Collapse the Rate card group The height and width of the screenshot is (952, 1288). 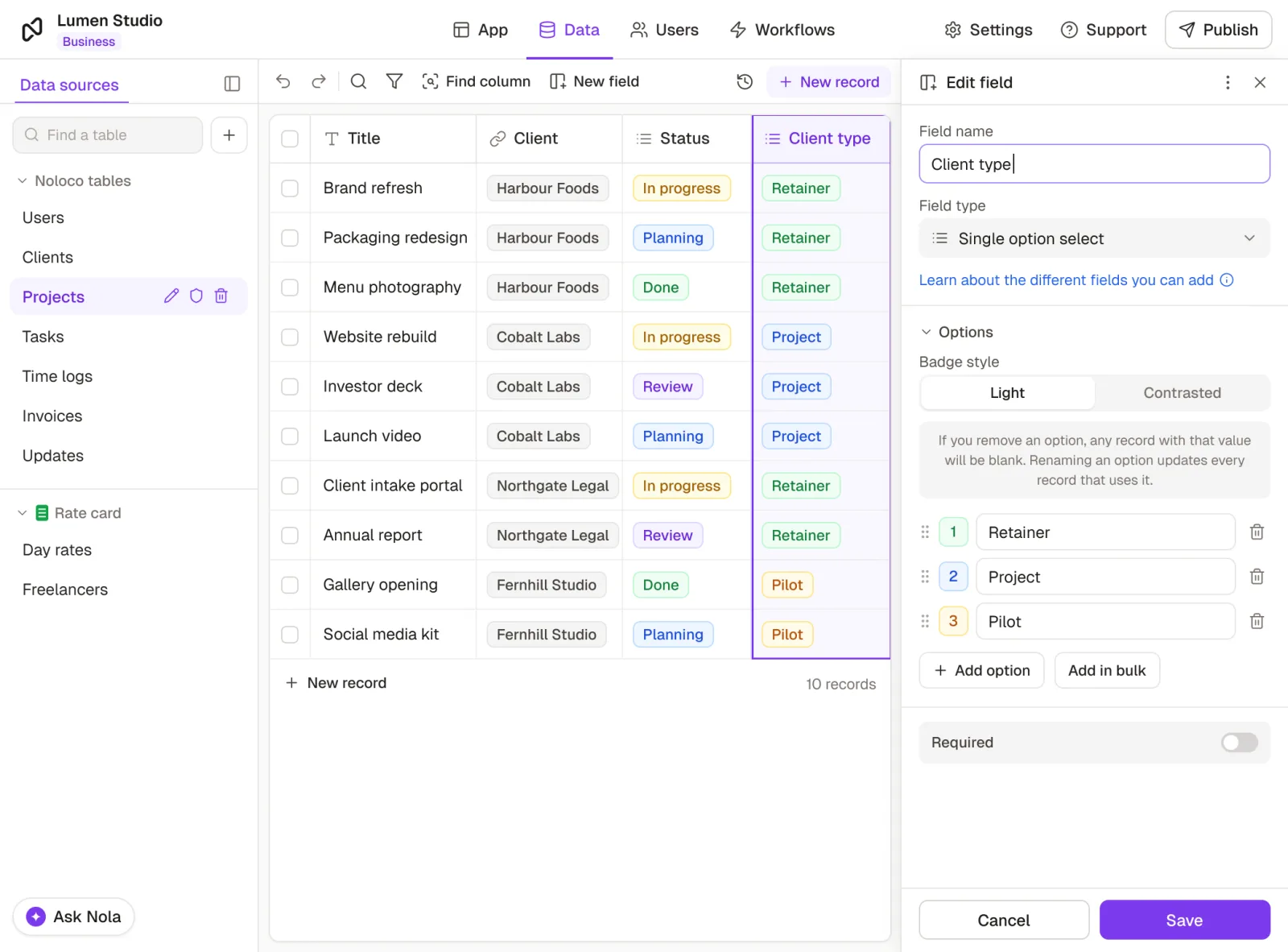69,513
